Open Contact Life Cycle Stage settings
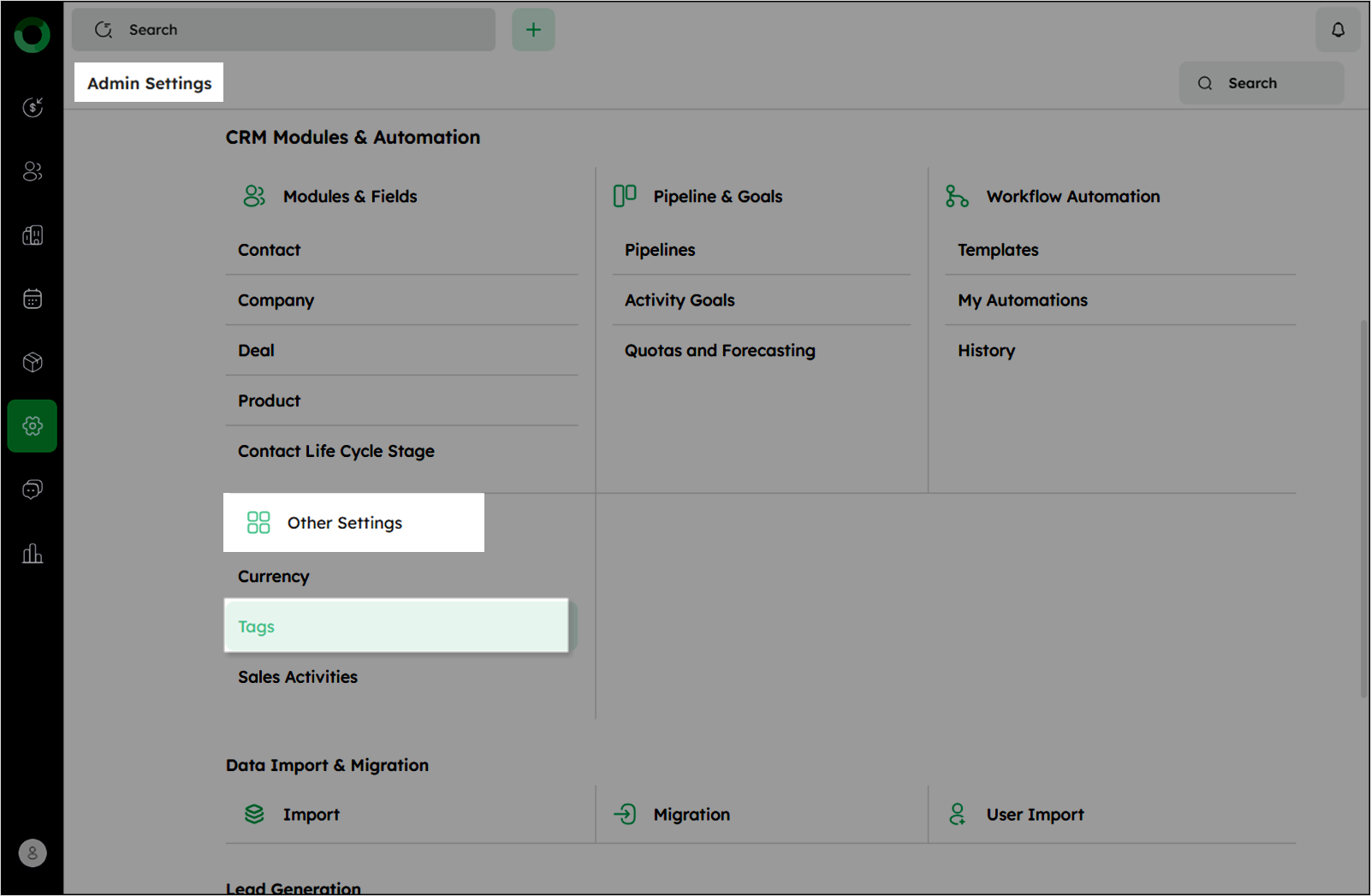The width and height of the screenshot is (1371, 896). [x=336, y=451]
